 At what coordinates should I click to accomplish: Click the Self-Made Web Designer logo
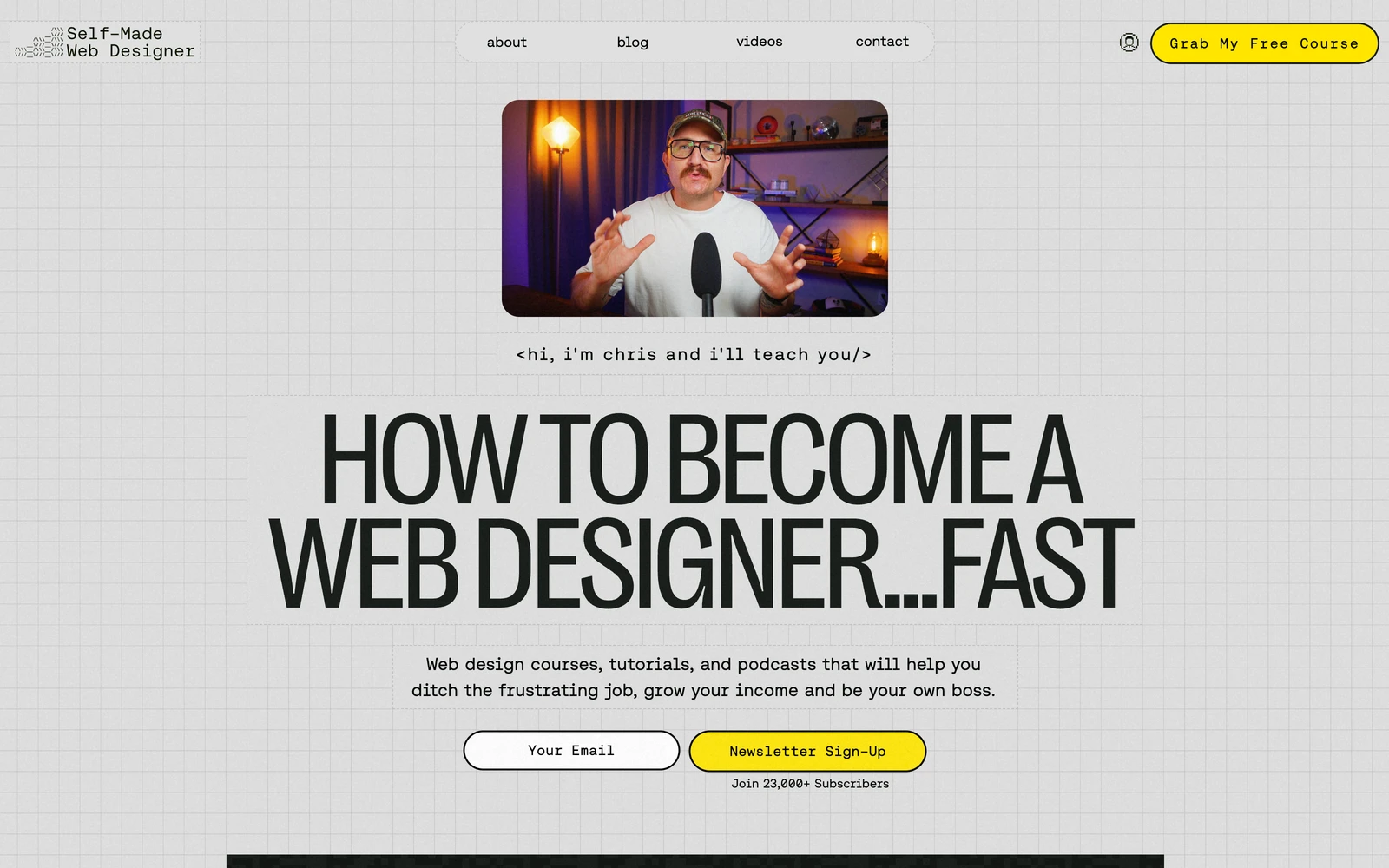[x=105, y=43]
